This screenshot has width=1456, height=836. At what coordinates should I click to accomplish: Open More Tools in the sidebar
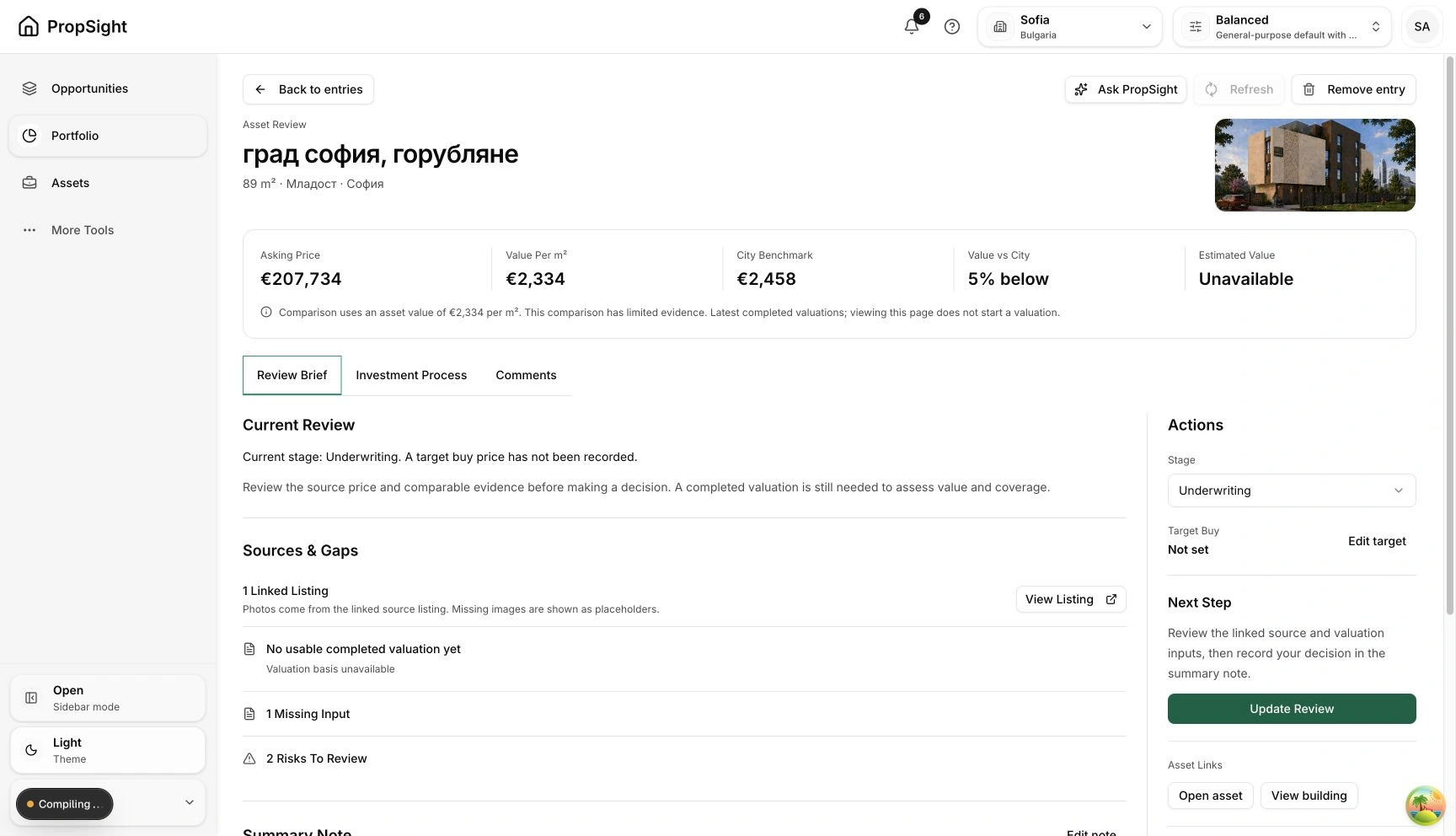coord(108,230)
